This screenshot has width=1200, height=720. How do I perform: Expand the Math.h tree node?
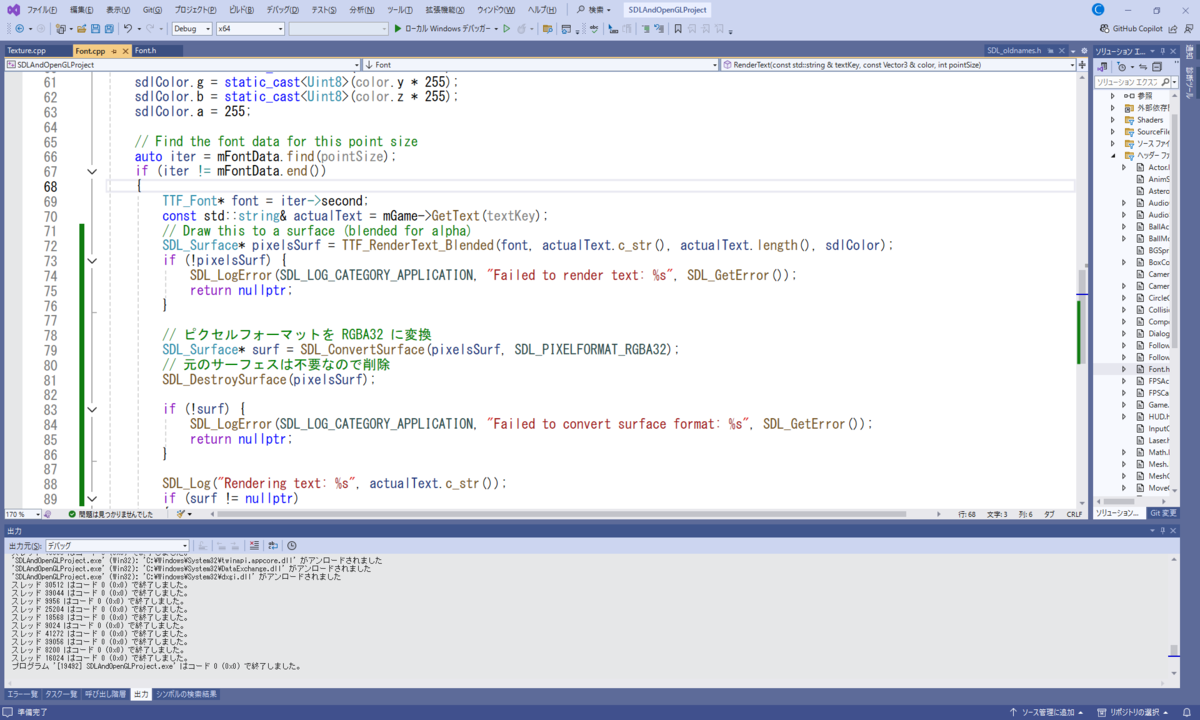click(x=1124, y=452)
